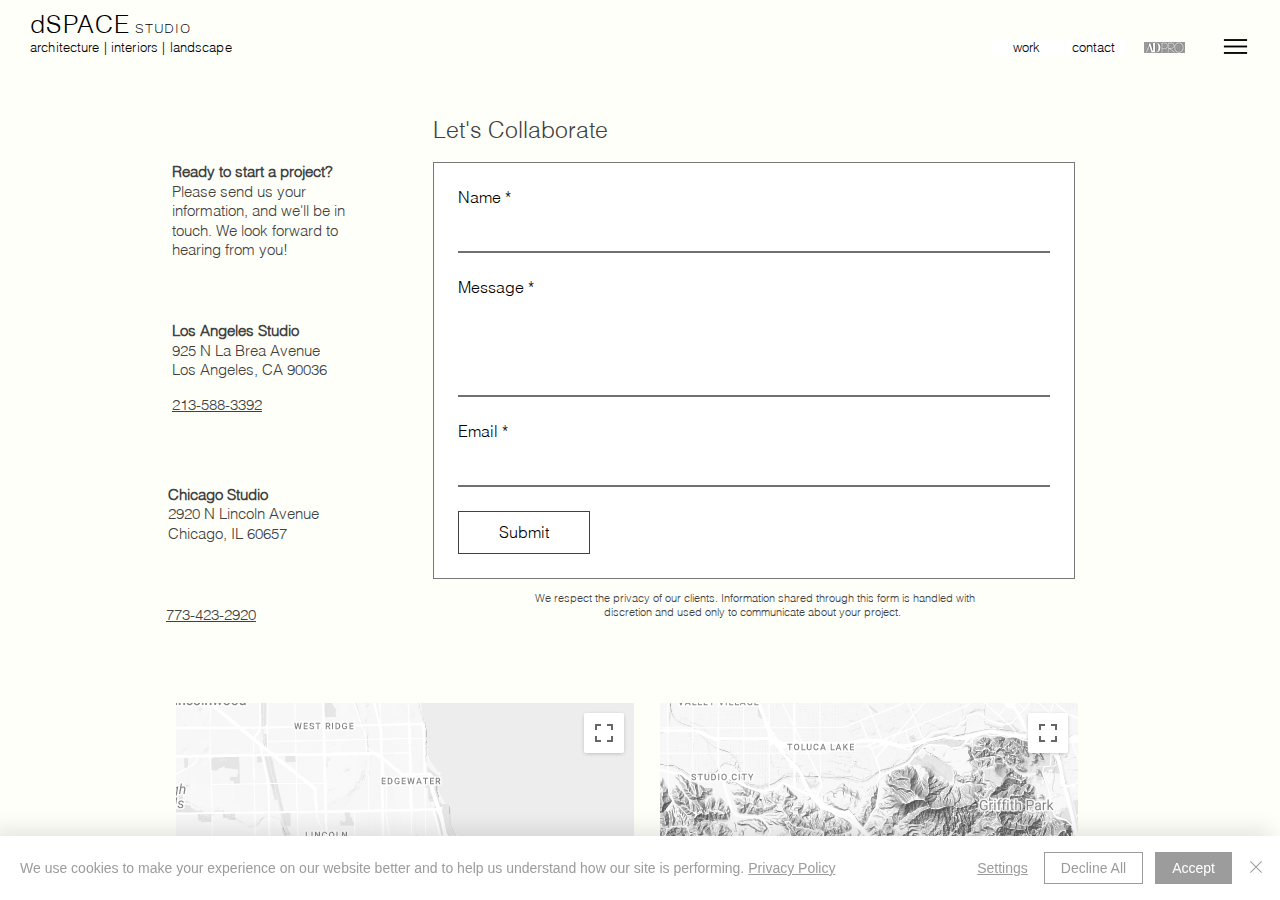
Task: Click 'West Ridge' label on Chicago map
Action: [x=324, y=726]
